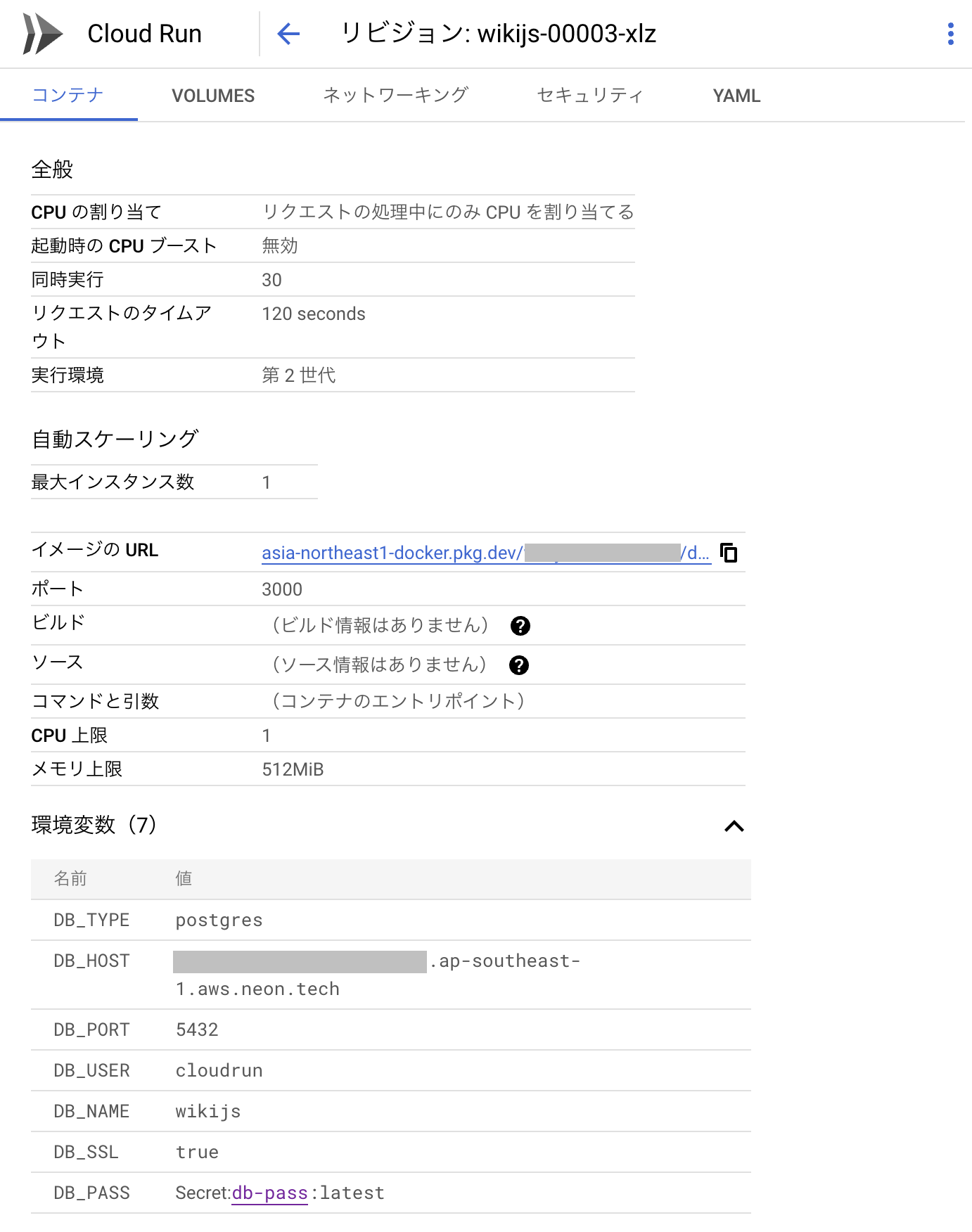Open the three-dot overflow menu
The height and width of the screenshot is (1232, 972).
click(x=952, y=33)
